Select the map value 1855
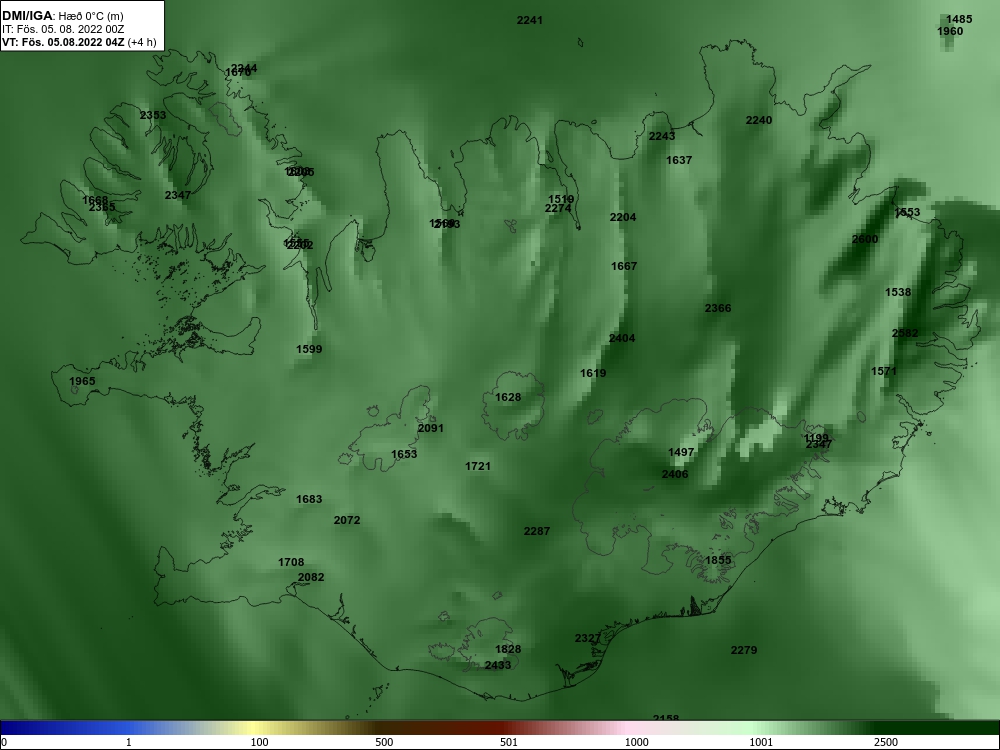1000x750 pixels. (x=718, y=560)
